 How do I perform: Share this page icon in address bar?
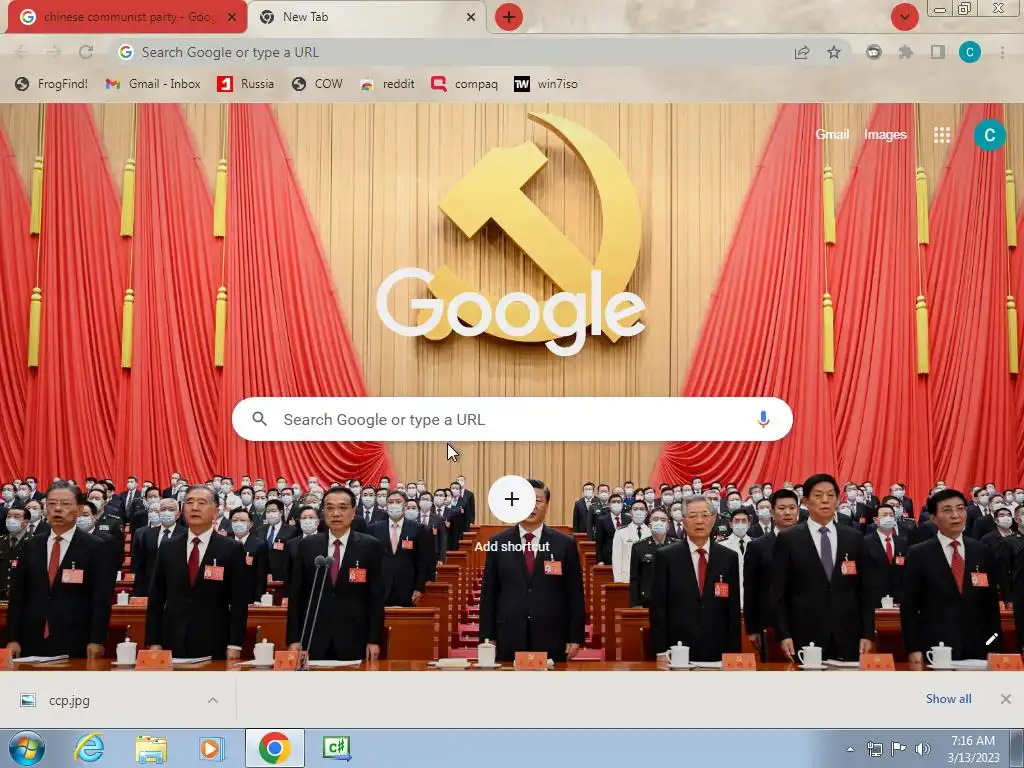pyautogui.click(x=802, y=52)
